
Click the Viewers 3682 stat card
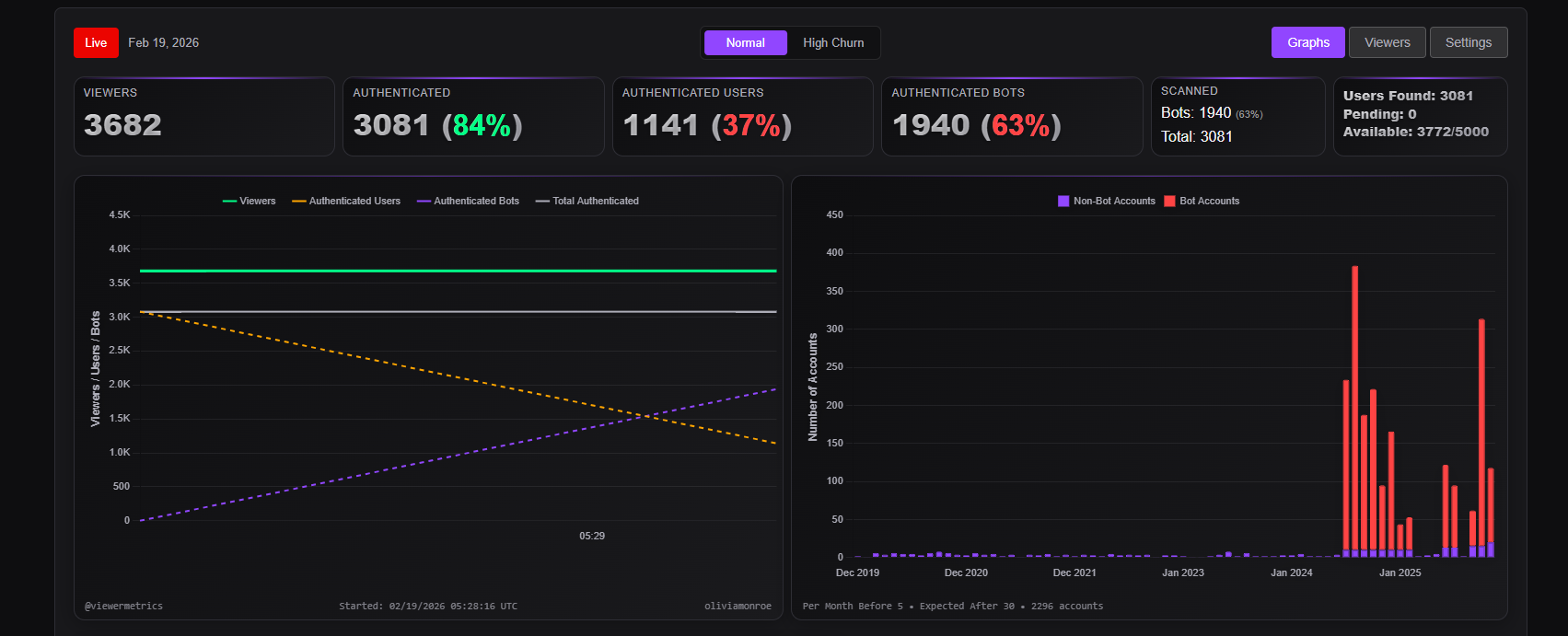(204, 117)
